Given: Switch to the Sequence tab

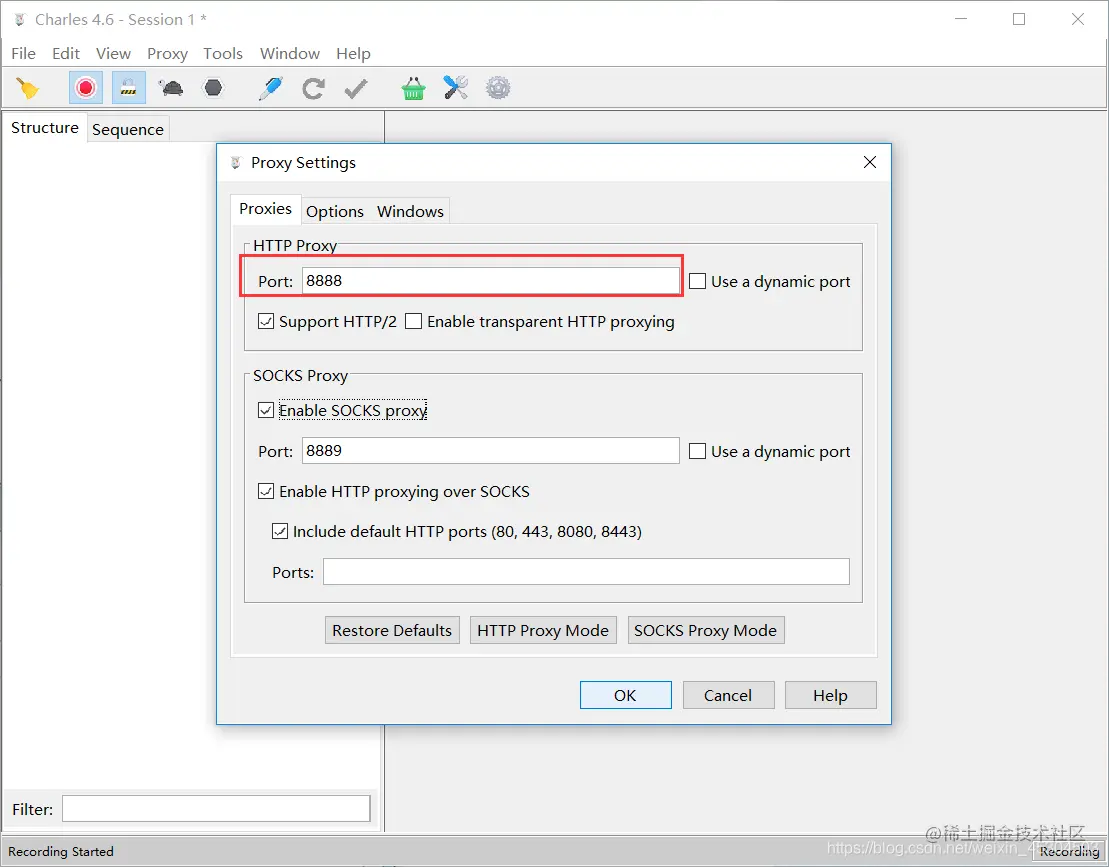Looking at the screenshot, I should pyautogui.click(x=128, y=129).
